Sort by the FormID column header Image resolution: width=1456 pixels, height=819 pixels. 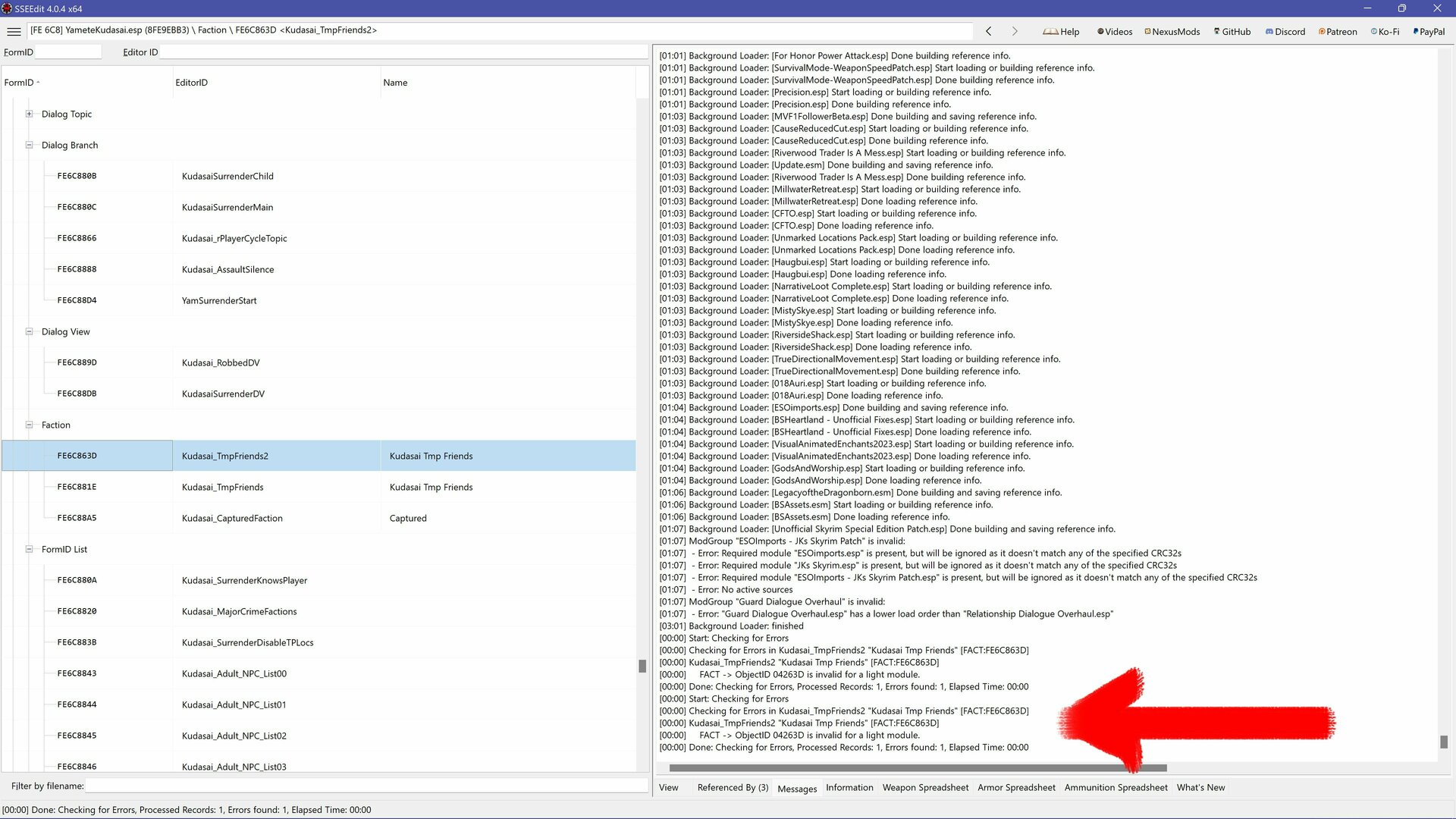click(x=87, y=83)
